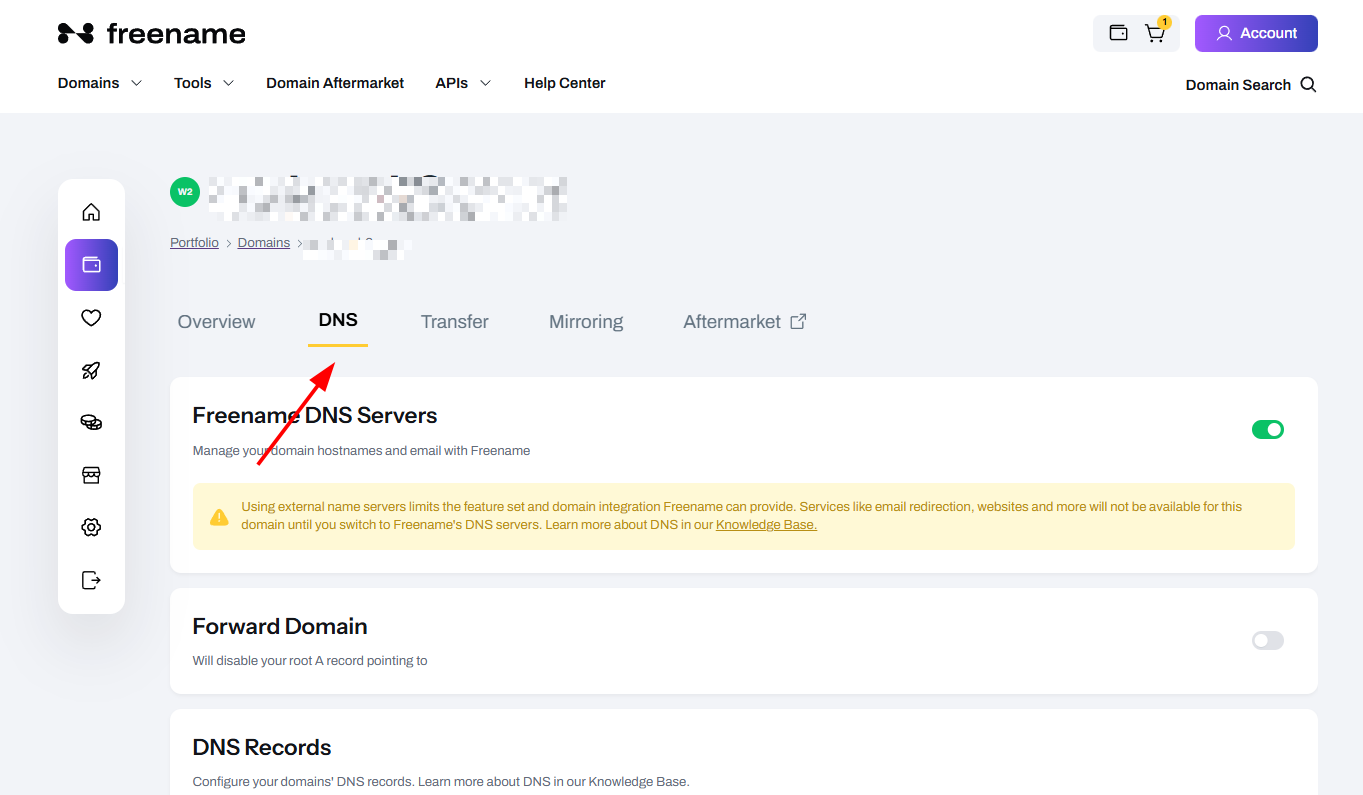The width and height of the screenshot is (1363, 795).
Task: Click the Domain Search link
Action: coord(1238,85)
